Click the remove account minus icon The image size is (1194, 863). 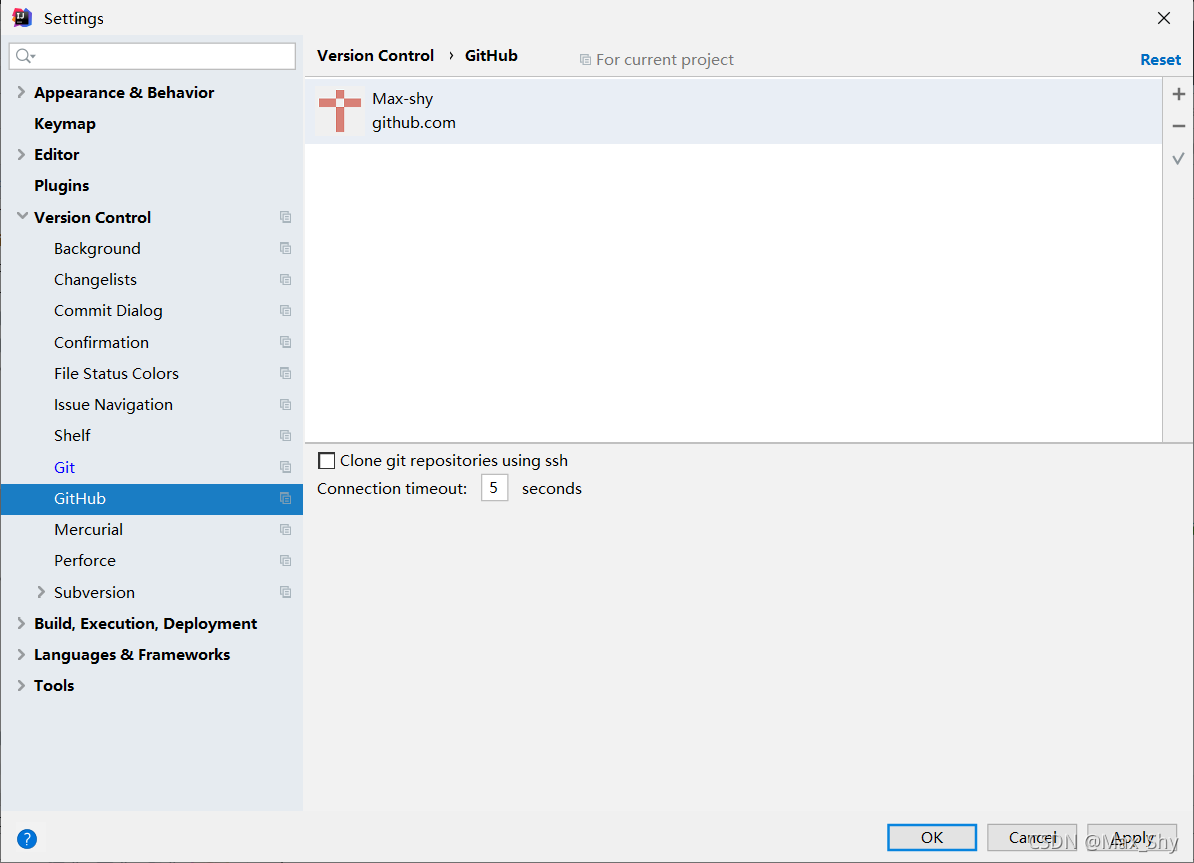click(x=1178, y=126)
